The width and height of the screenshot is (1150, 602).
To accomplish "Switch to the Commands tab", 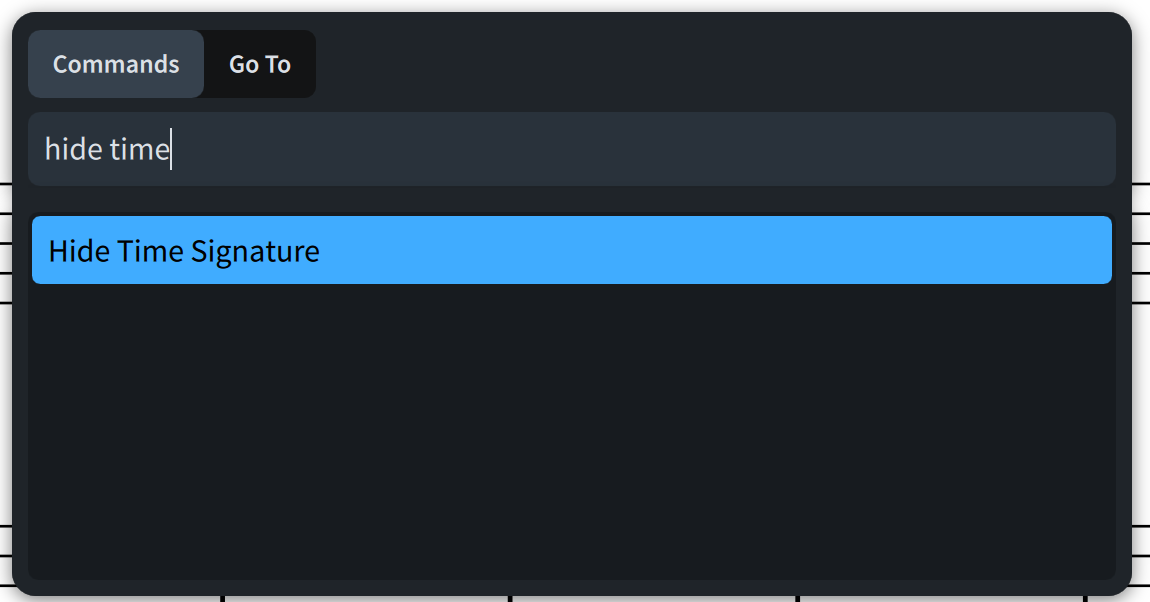I will point(116,64).
